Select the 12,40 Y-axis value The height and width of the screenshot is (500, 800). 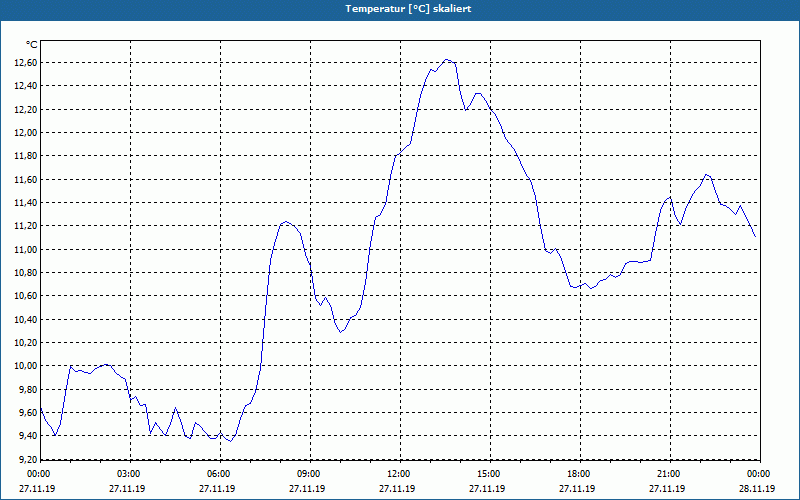[26, 86]
